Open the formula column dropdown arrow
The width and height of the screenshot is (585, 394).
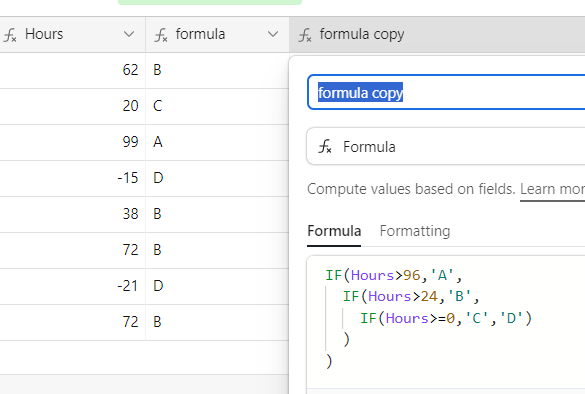[273, 34]
